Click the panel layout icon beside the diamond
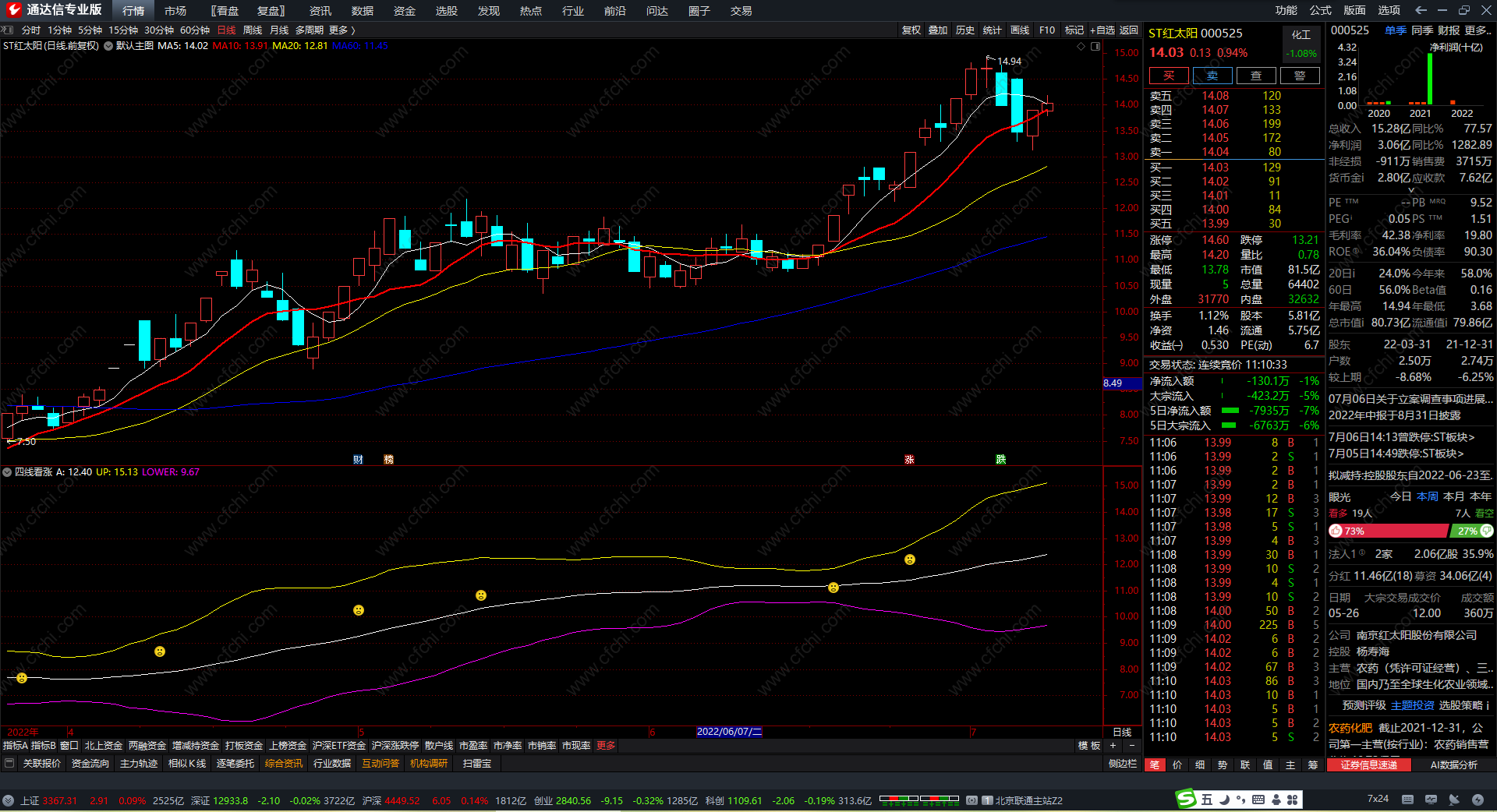Viewport: 1497px width, 812px height. click(x=1095, y=46)
